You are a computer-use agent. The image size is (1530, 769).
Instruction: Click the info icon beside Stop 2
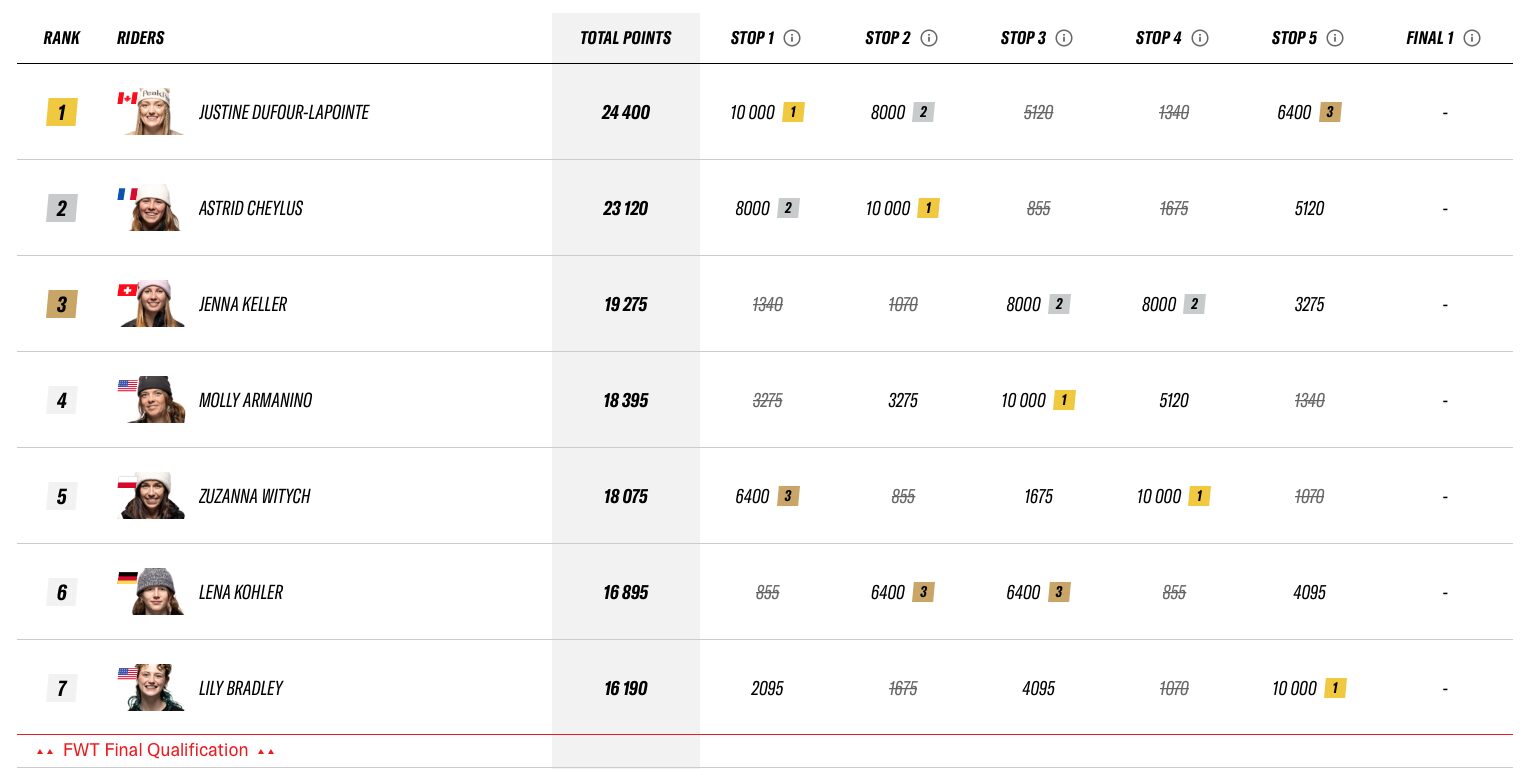pyautogui.click(x=929, y=38)
